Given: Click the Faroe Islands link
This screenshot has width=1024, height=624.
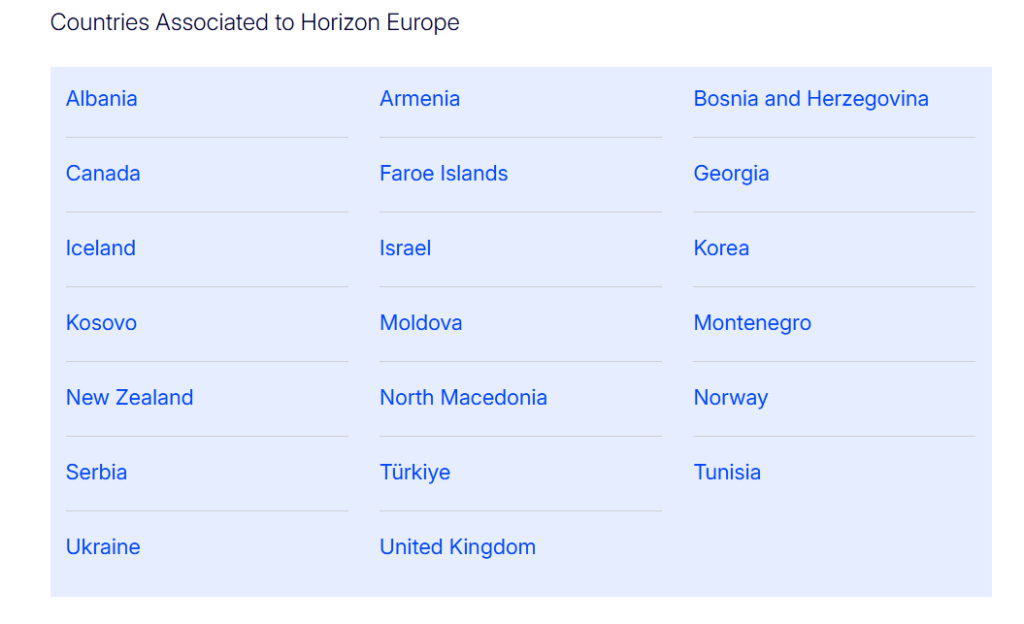Looking at the screenshot, I should pos(443,173).
